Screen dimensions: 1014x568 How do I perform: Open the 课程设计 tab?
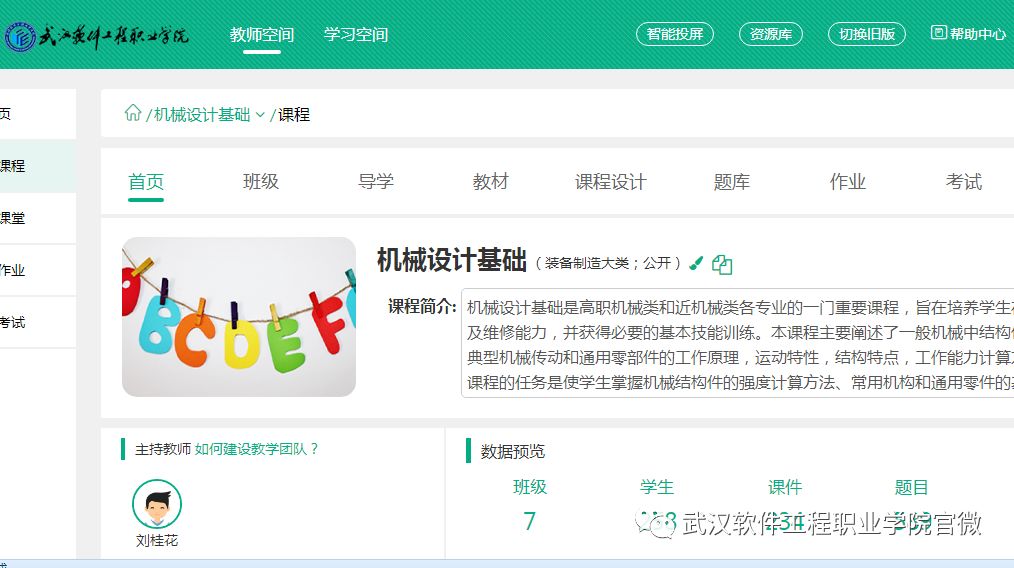tap(611, 182)
